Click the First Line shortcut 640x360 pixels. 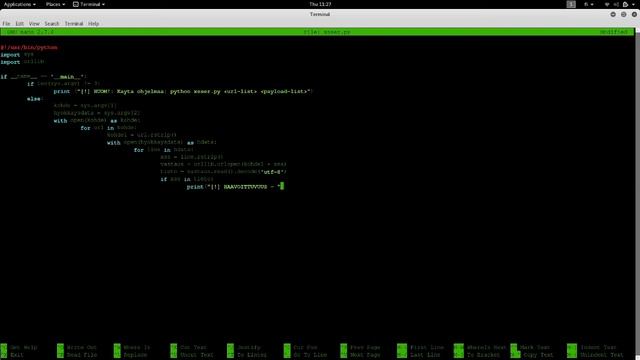pyautogui.click(x=420, y=347)
